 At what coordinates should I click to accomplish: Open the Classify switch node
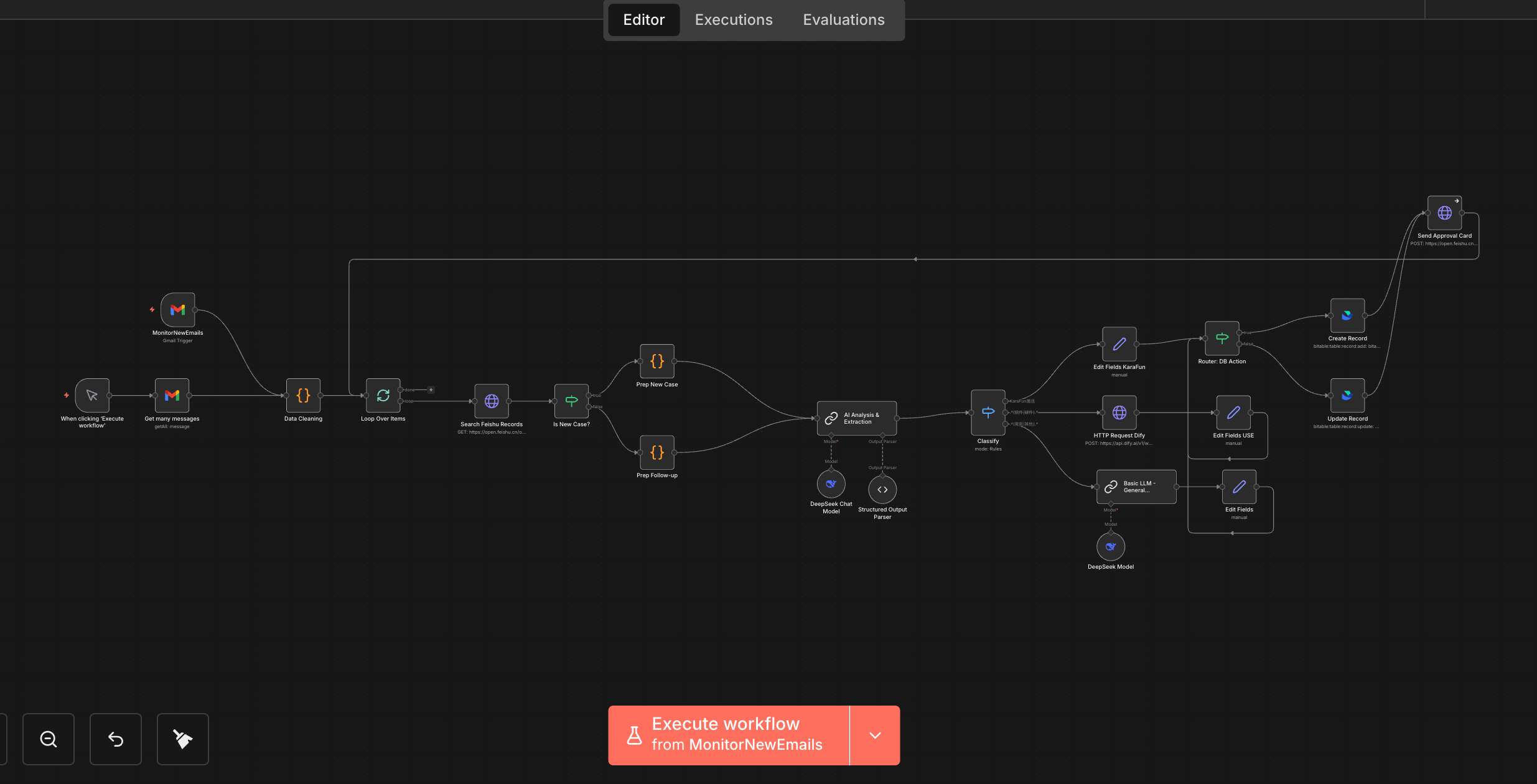tap(988, 412)
